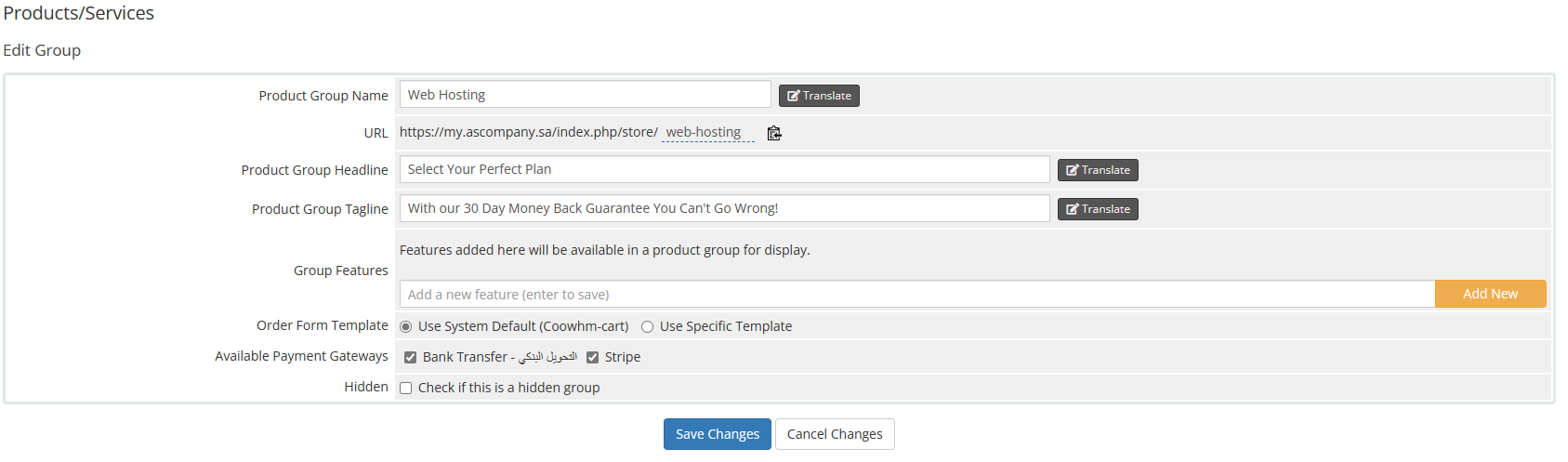The height and width of the screenshot is (462, 1568).
Task: Focus the Add a new feature input
Action: pos(917,294)
